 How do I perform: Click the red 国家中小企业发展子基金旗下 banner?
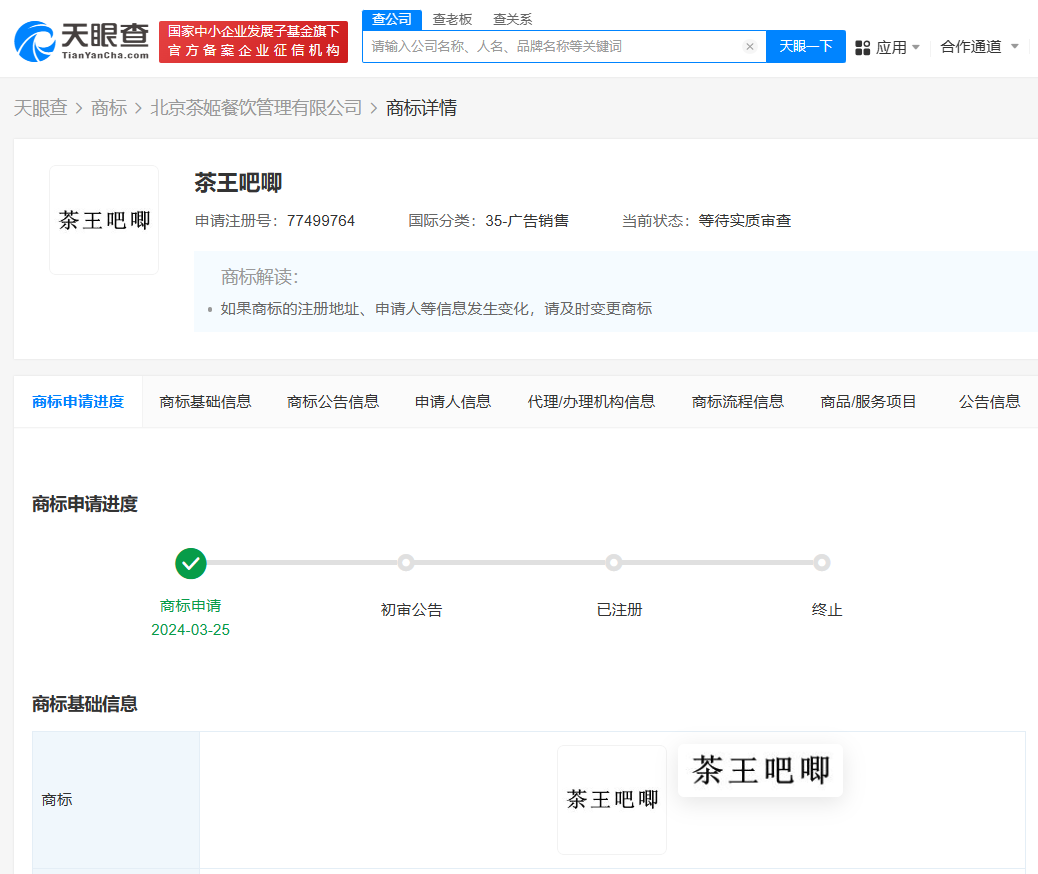tap(254, 42)
